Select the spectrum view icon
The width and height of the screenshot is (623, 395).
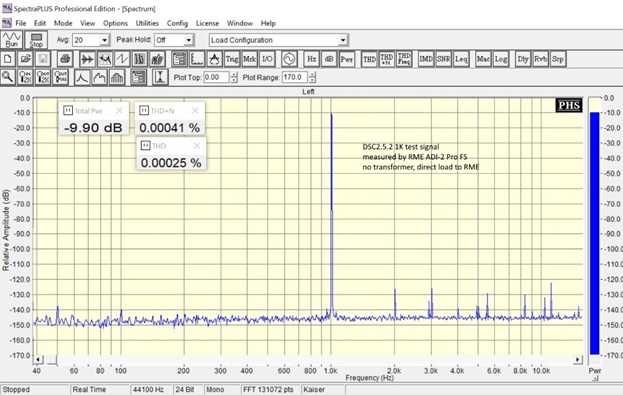(x=104, y=59)
